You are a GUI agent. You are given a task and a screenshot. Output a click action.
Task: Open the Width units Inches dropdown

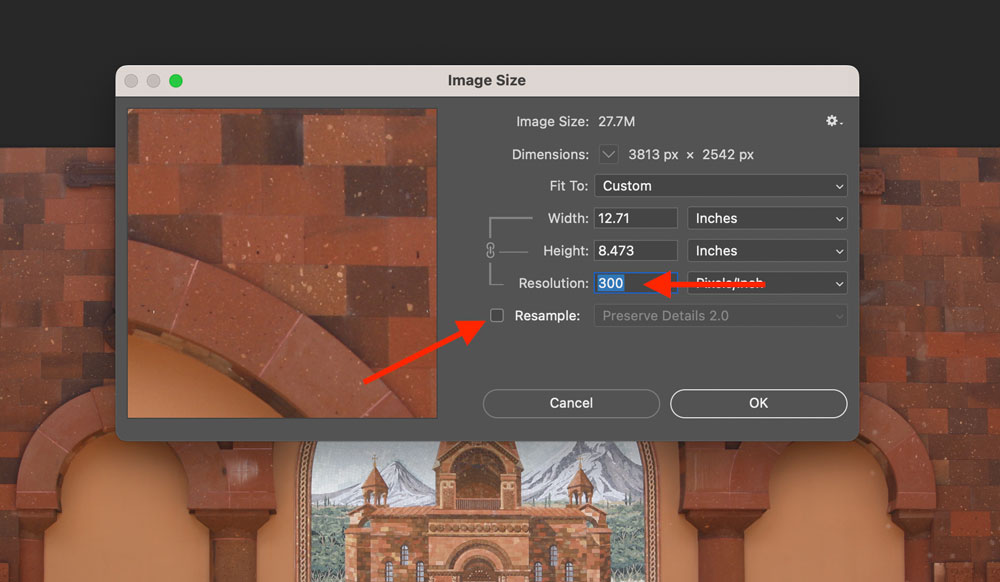pos(767,218)
